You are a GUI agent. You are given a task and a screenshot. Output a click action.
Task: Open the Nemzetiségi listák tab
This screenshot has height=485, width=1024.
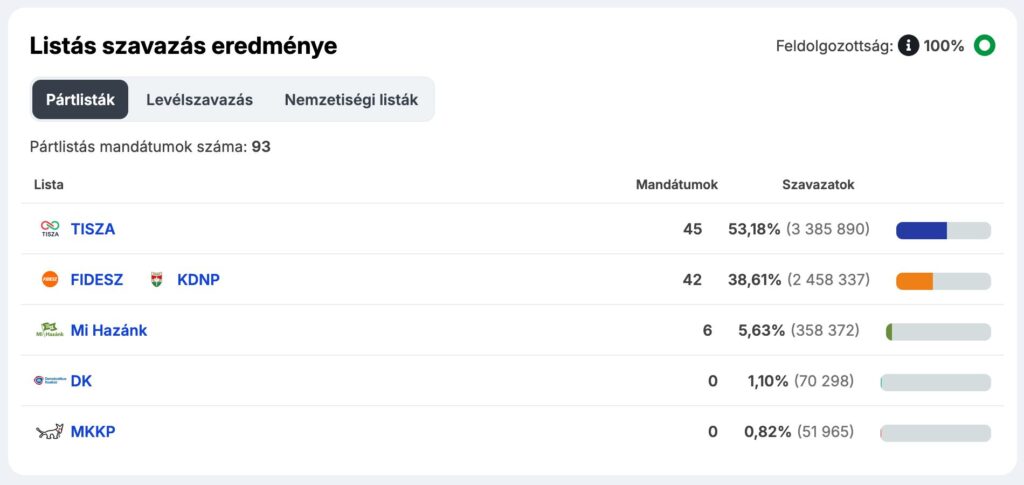pos(351,100)
